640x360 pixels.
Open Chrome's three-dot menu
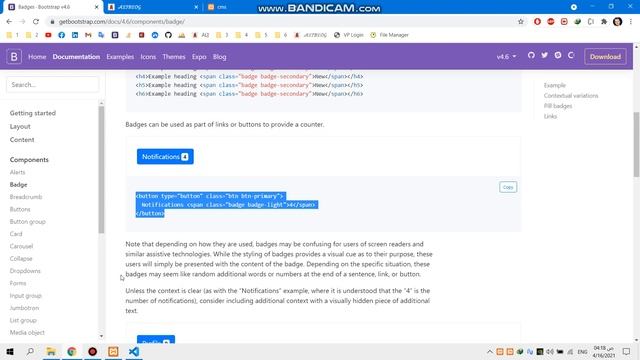coord(631,22)
